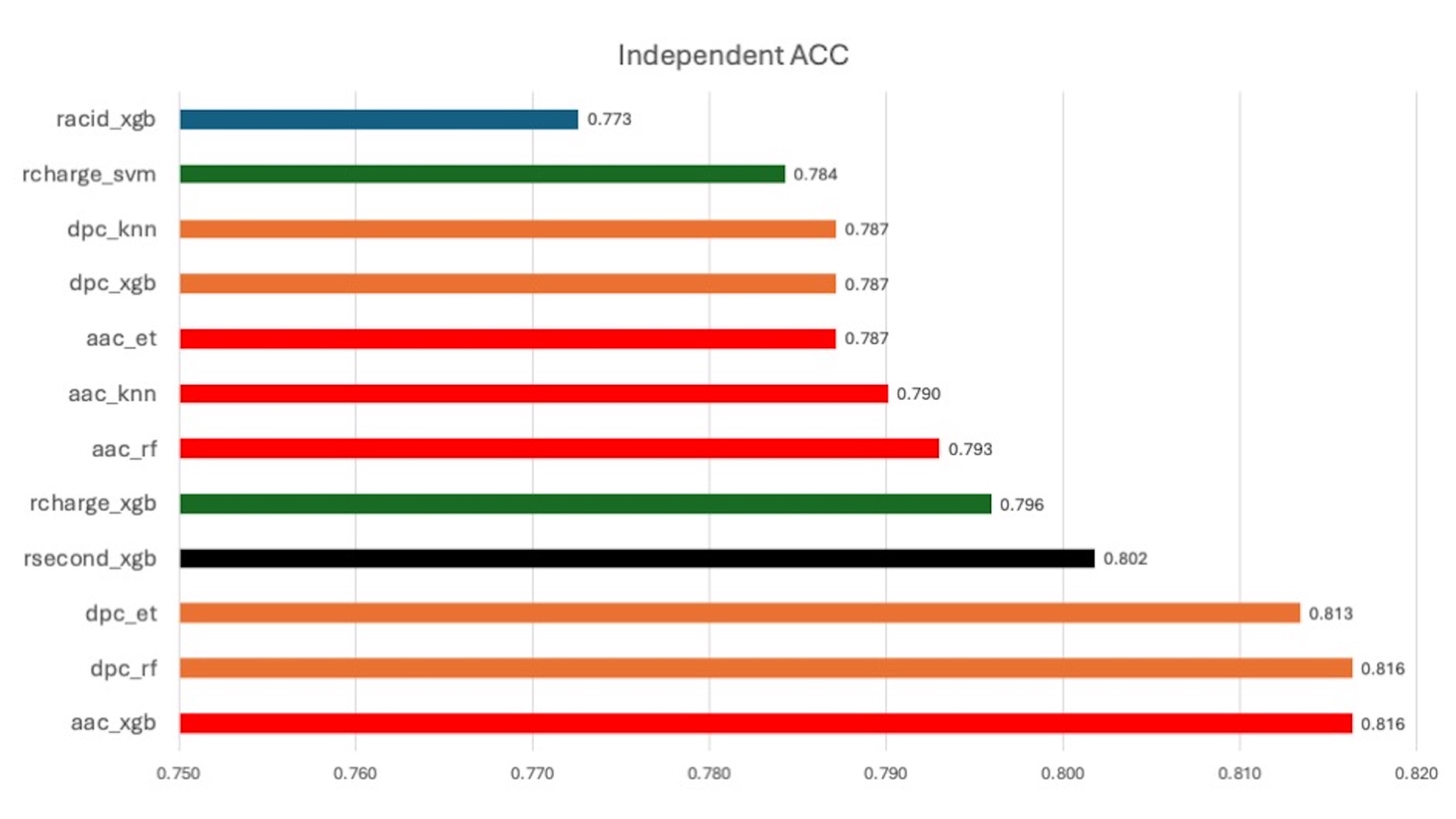1456x819 pixels.
Task: Click the 0.750 axis tick label
Action: point(178,773)
